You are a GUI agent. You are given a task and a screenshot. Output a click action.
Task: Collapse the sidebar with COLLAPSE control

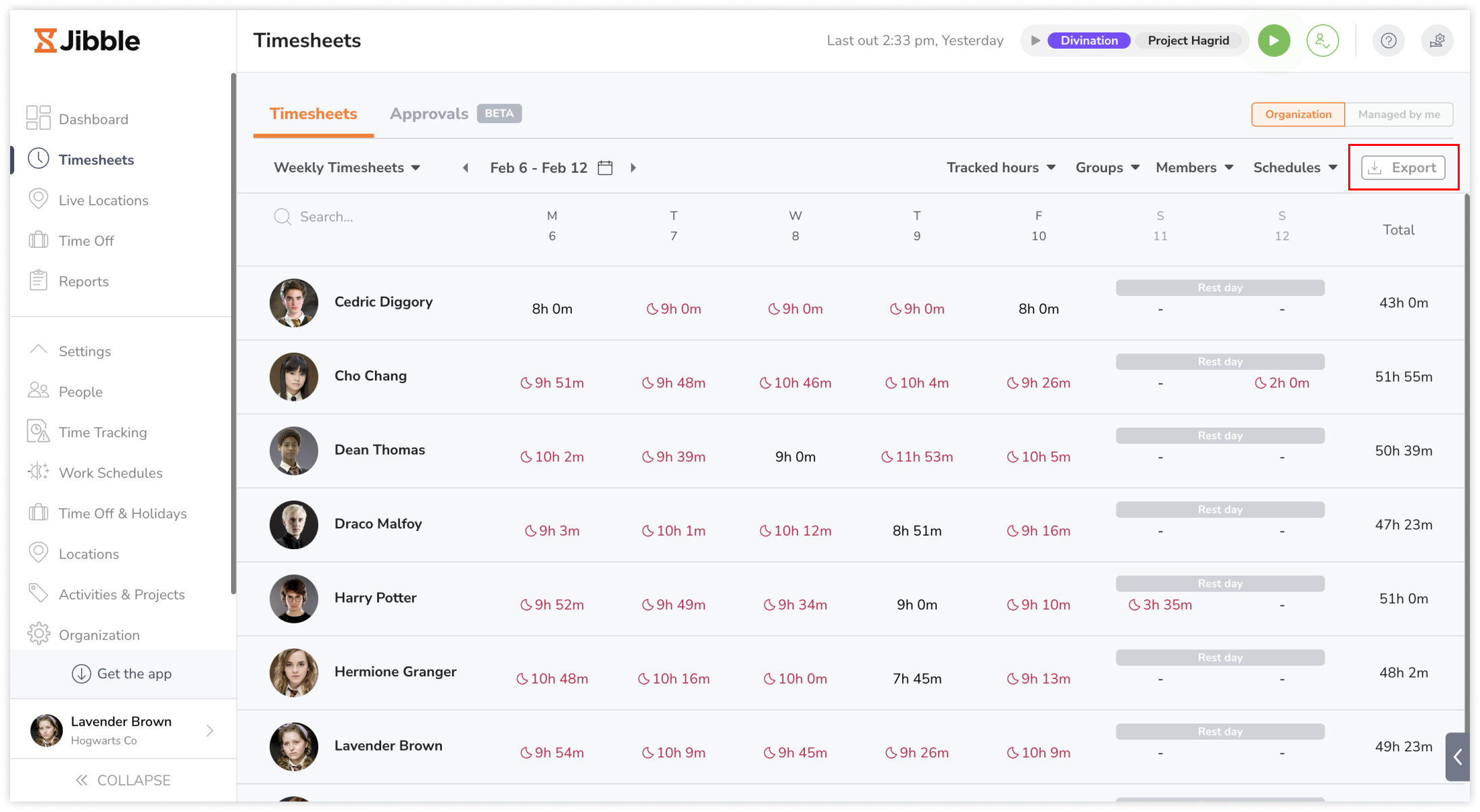click(123, 780)
